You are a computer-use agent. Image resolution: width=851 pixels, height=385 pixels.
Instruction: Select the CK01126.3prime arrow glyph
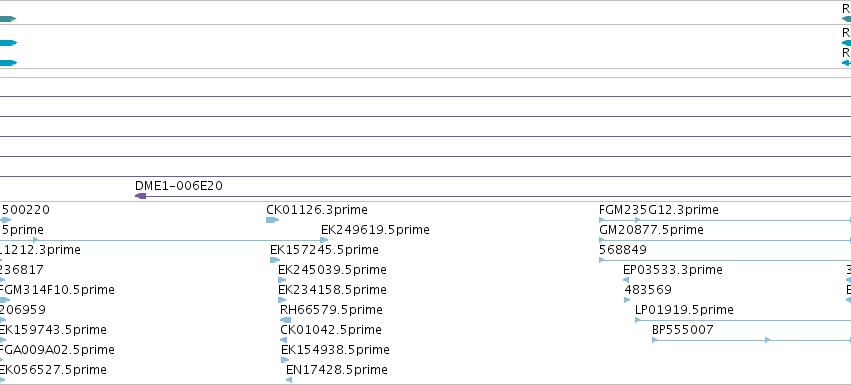(x=272, y=220)
